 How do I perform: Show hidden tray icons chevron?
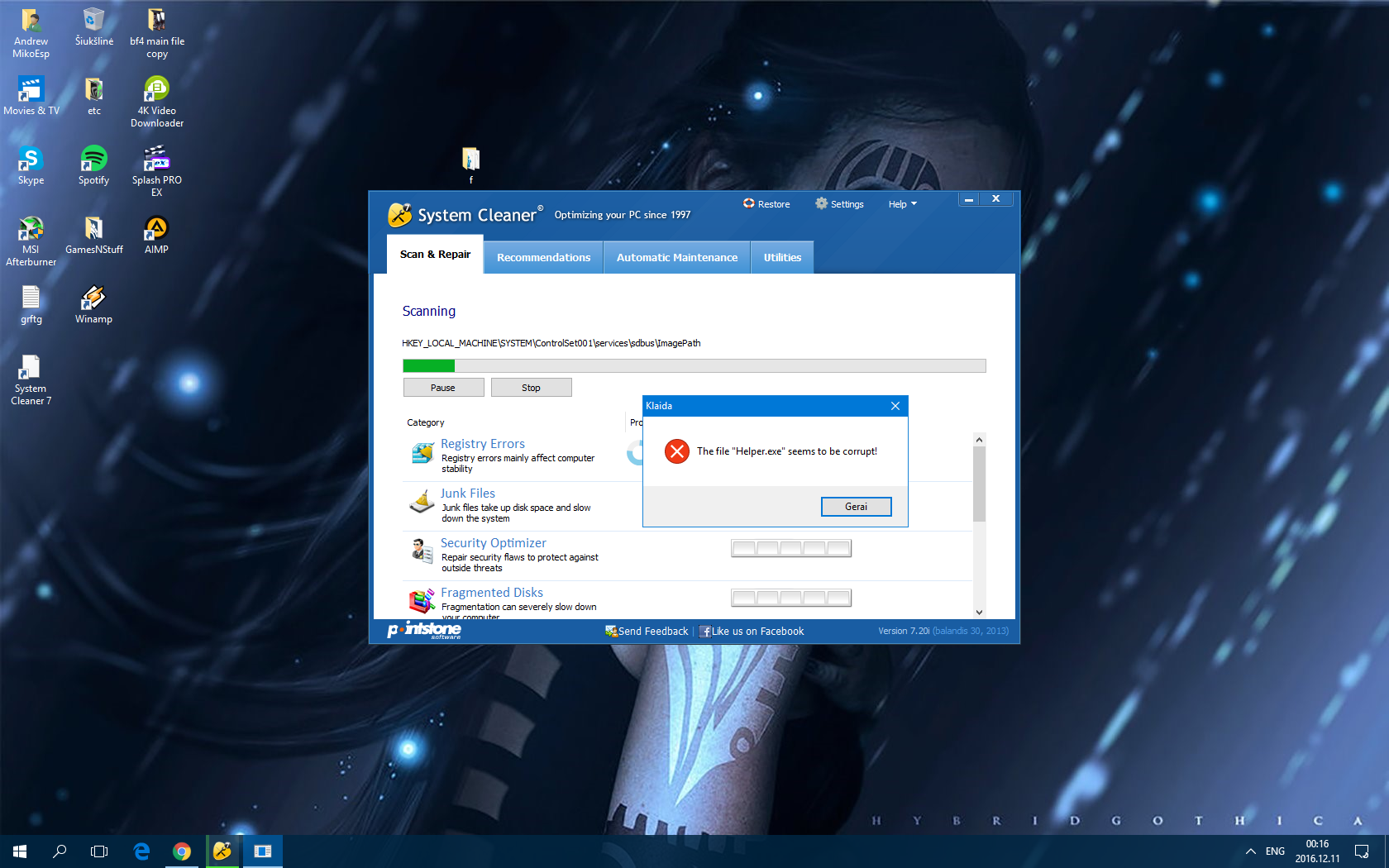[1250, 851]
